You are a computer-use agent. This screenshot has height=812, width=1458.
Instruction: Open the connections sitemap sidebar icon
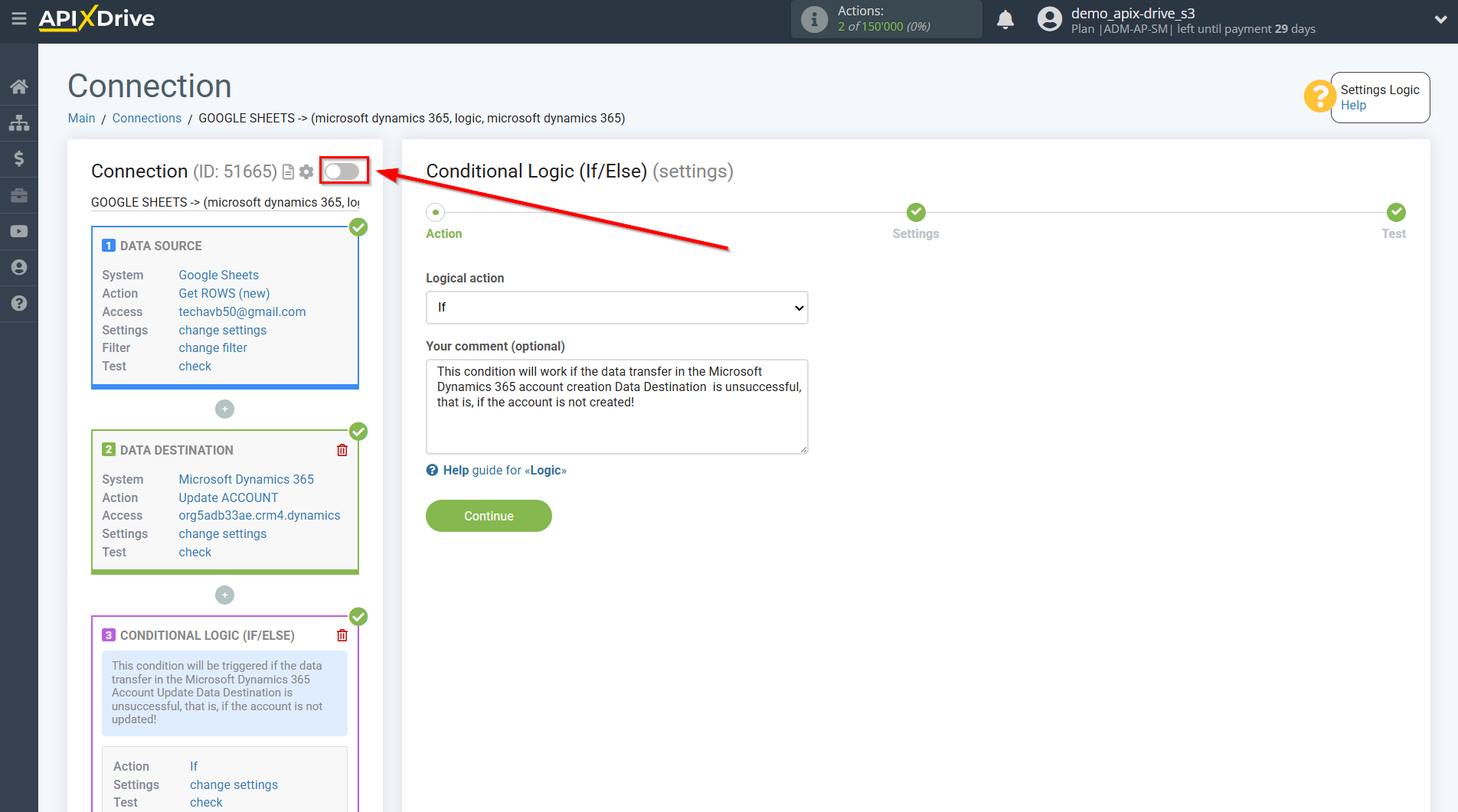coord(19,122)
